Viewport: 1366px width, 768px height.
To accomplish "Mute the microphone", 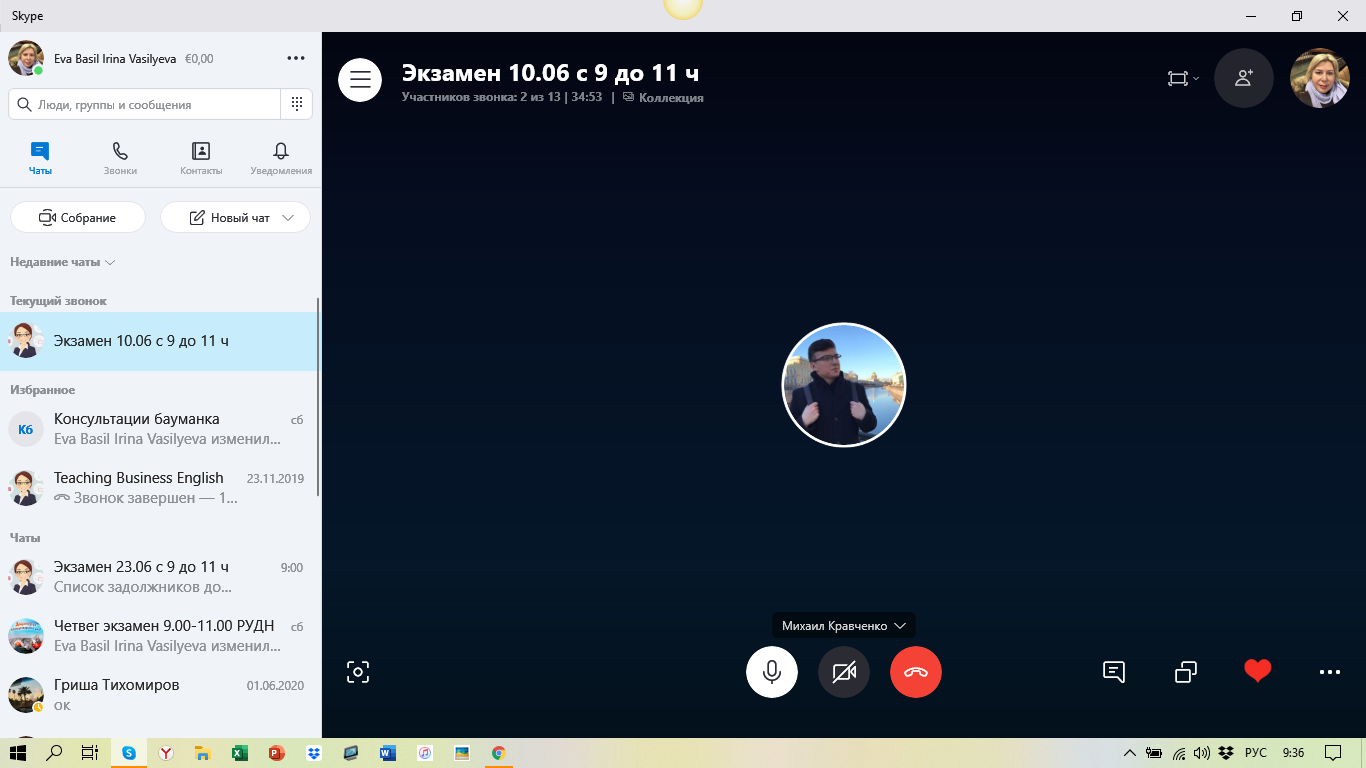I will [x=771, y=672].
